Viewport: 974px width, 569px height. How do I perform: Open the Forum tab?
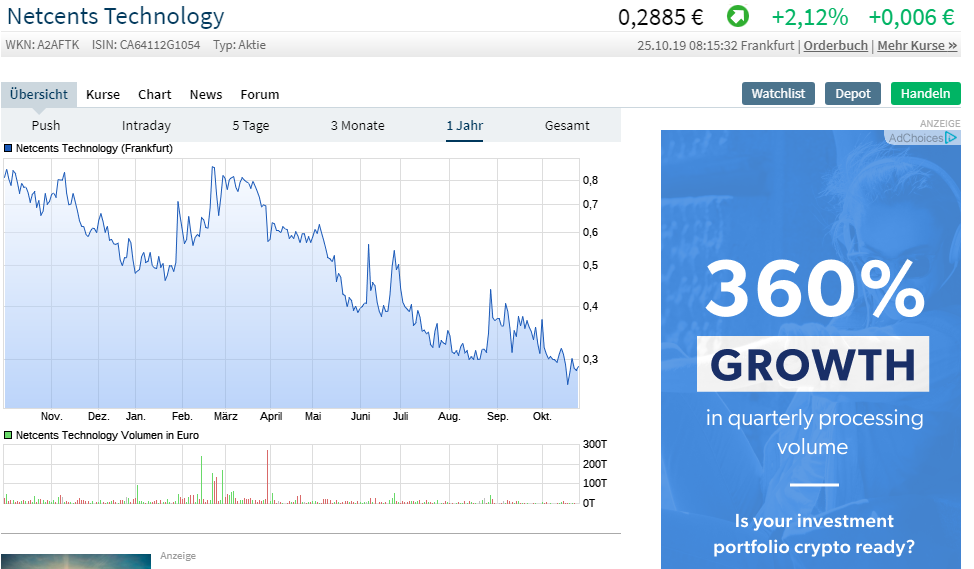[x=260, y=94]
